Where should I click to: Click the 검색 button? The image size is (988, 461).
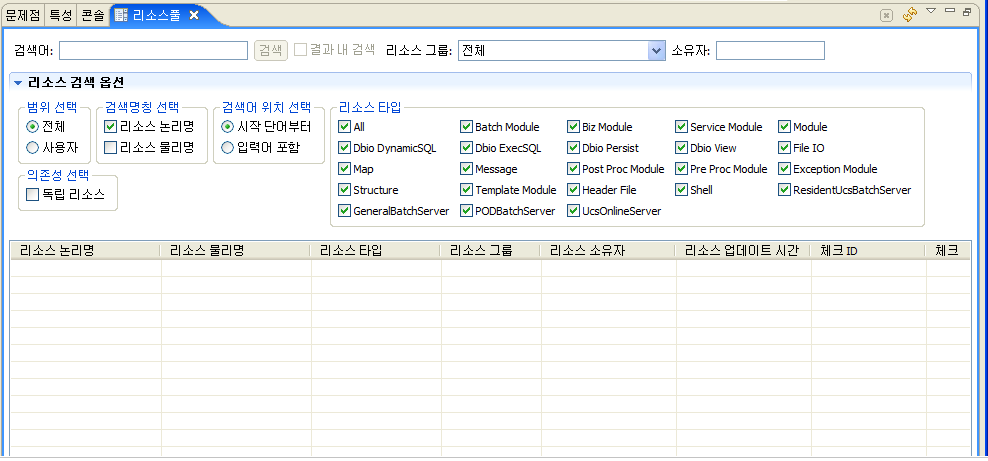(270, 50)
